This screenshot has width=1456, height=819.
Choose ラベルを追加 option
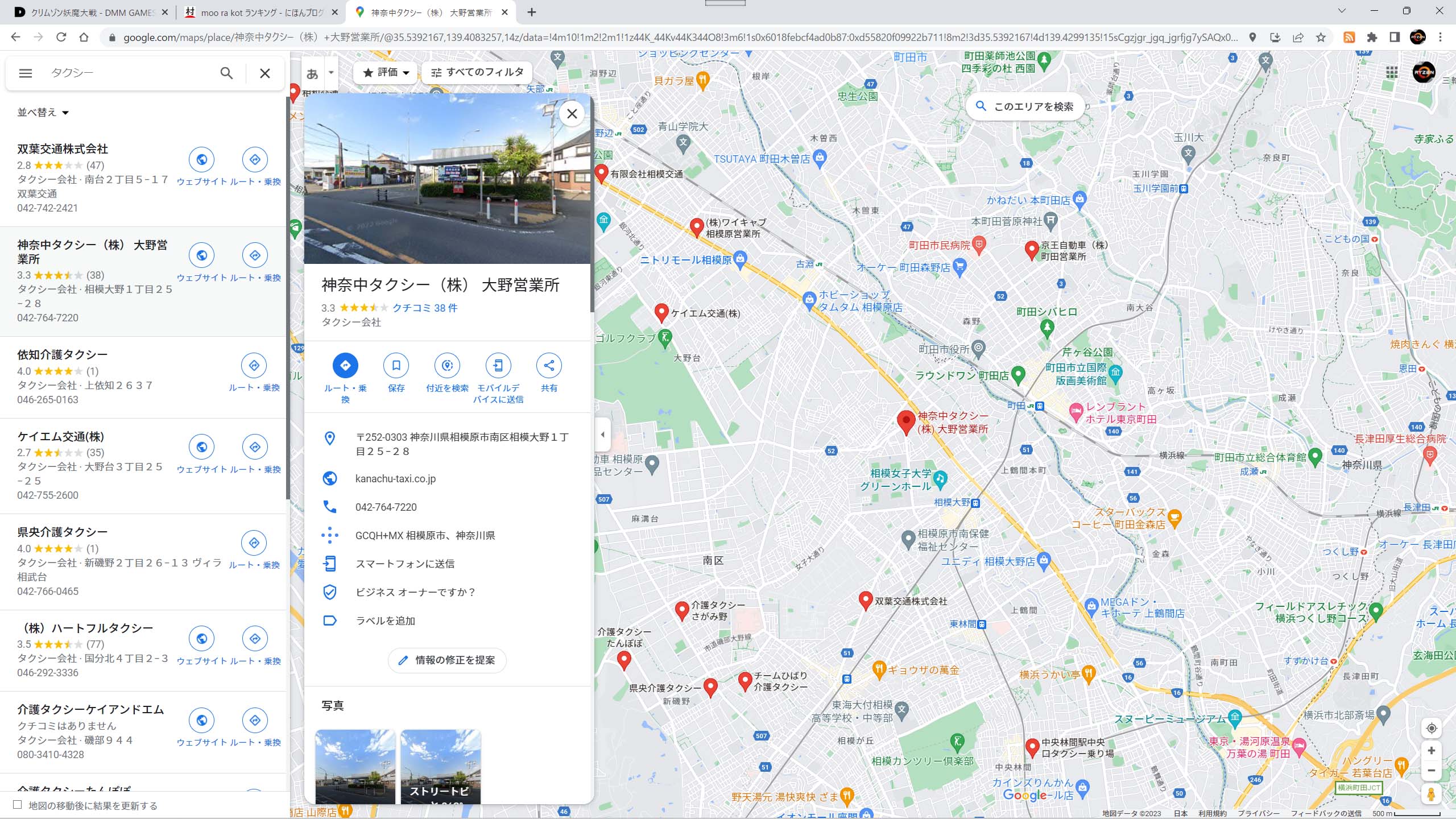[385, 621]
